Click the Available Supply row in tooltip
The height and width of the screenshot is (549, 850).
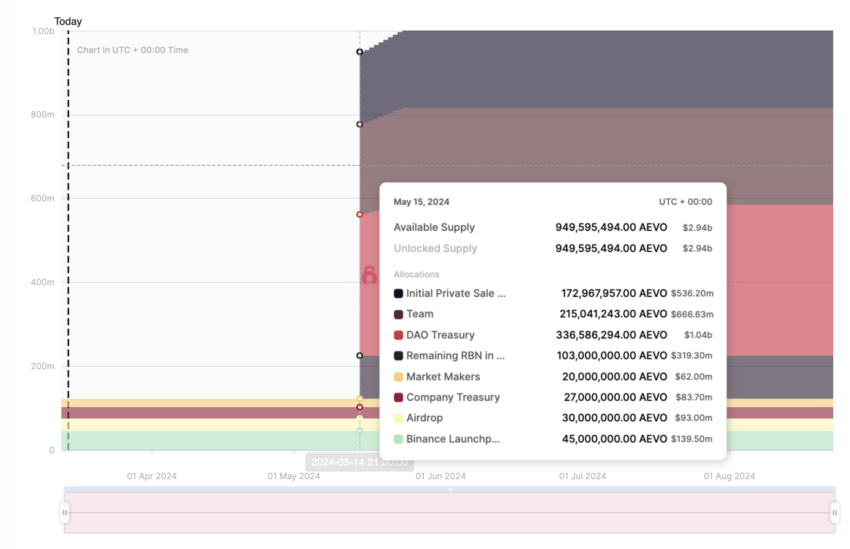coord(553,227)
